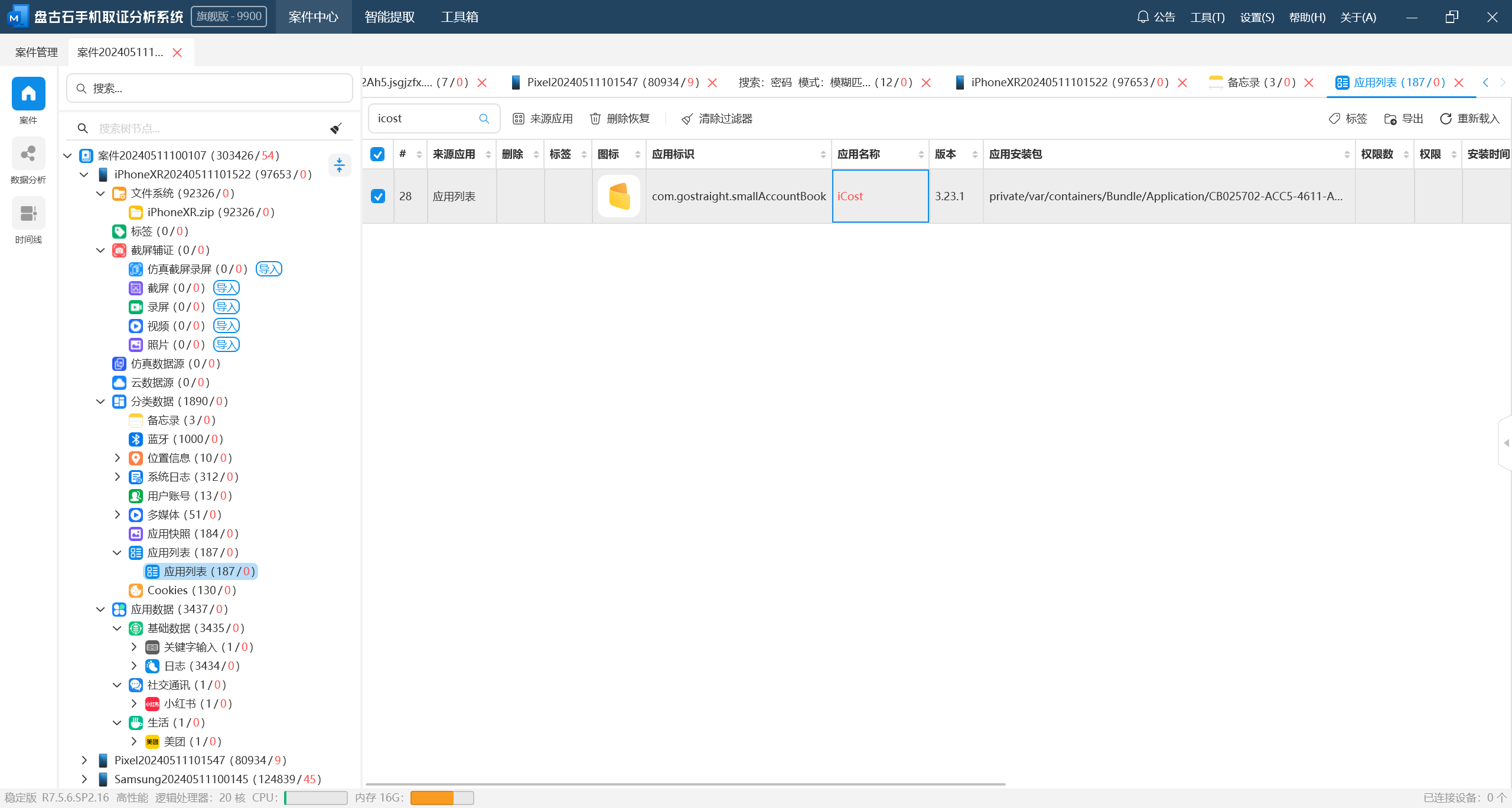Image resolution: width=1512 pixels, height=808 pixels.
Task: Click the collapse-all tree icon
Action: pos(339,165)
